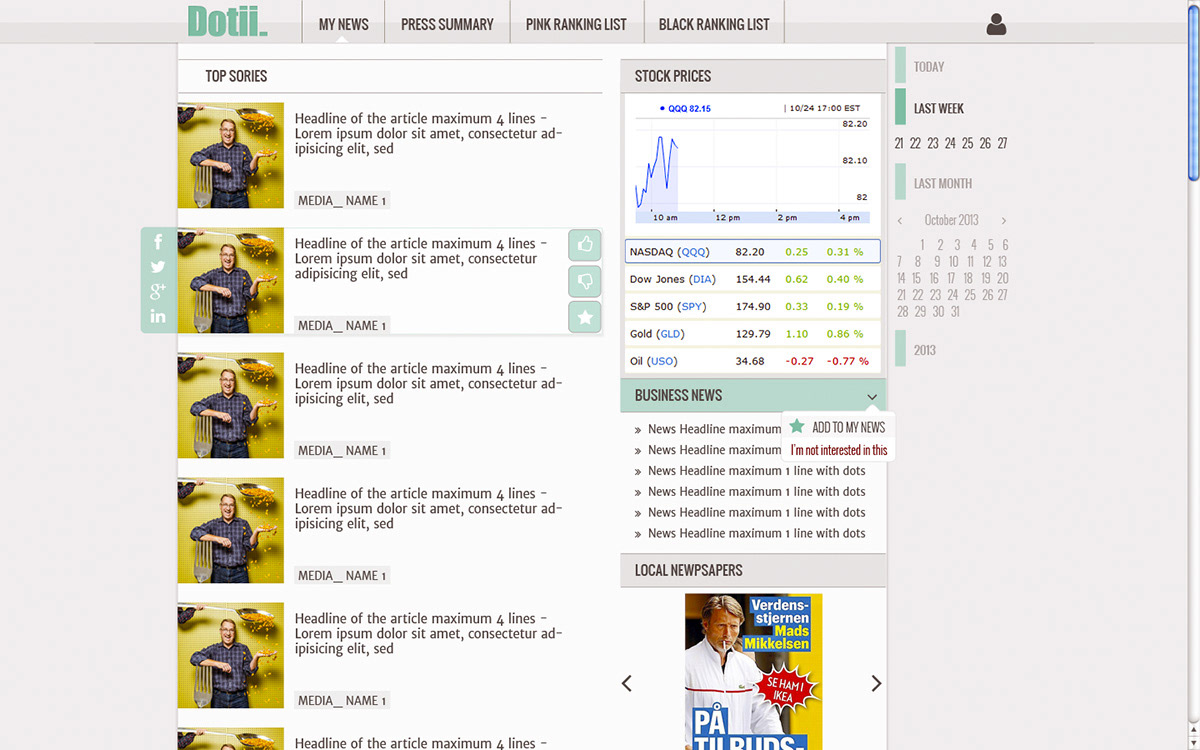Open the My News tab
This screenshot has height=750, width=1200.
tap(343, 24)
